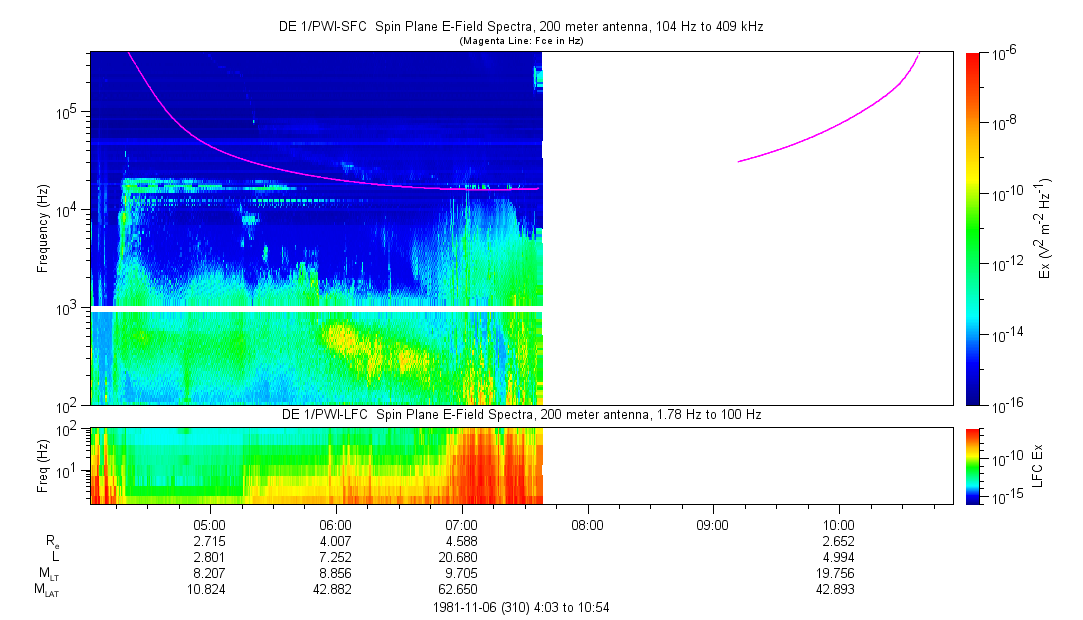
Task: Click the 07:00 time axis label
Action: (461, 524)
